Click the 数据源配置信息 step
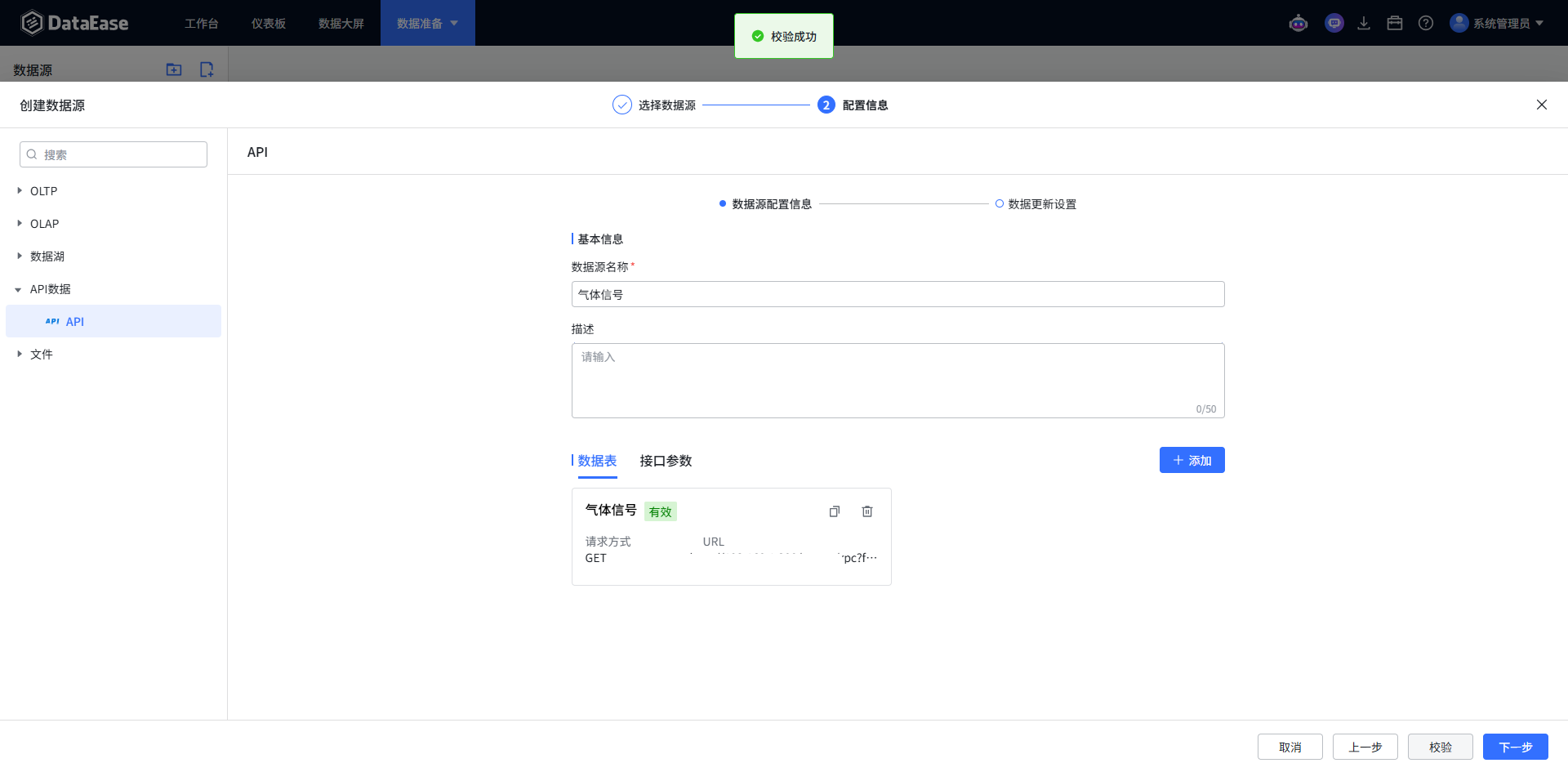Screen dimensions: 1568x772 click(x=765, y=203)
